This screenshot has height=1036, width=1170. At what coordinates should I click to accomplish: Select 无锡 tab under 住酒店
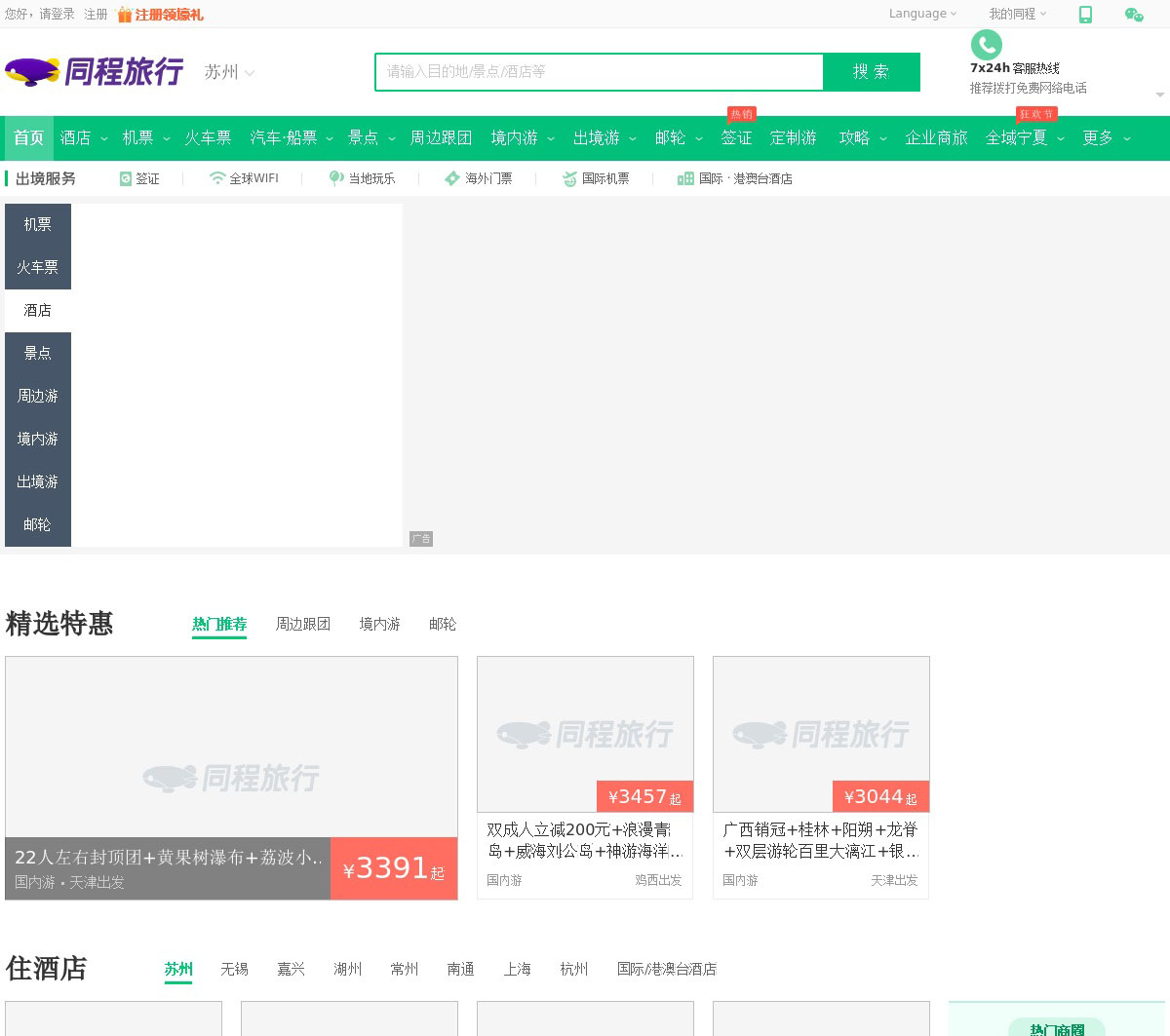click(x=234, y=970)
